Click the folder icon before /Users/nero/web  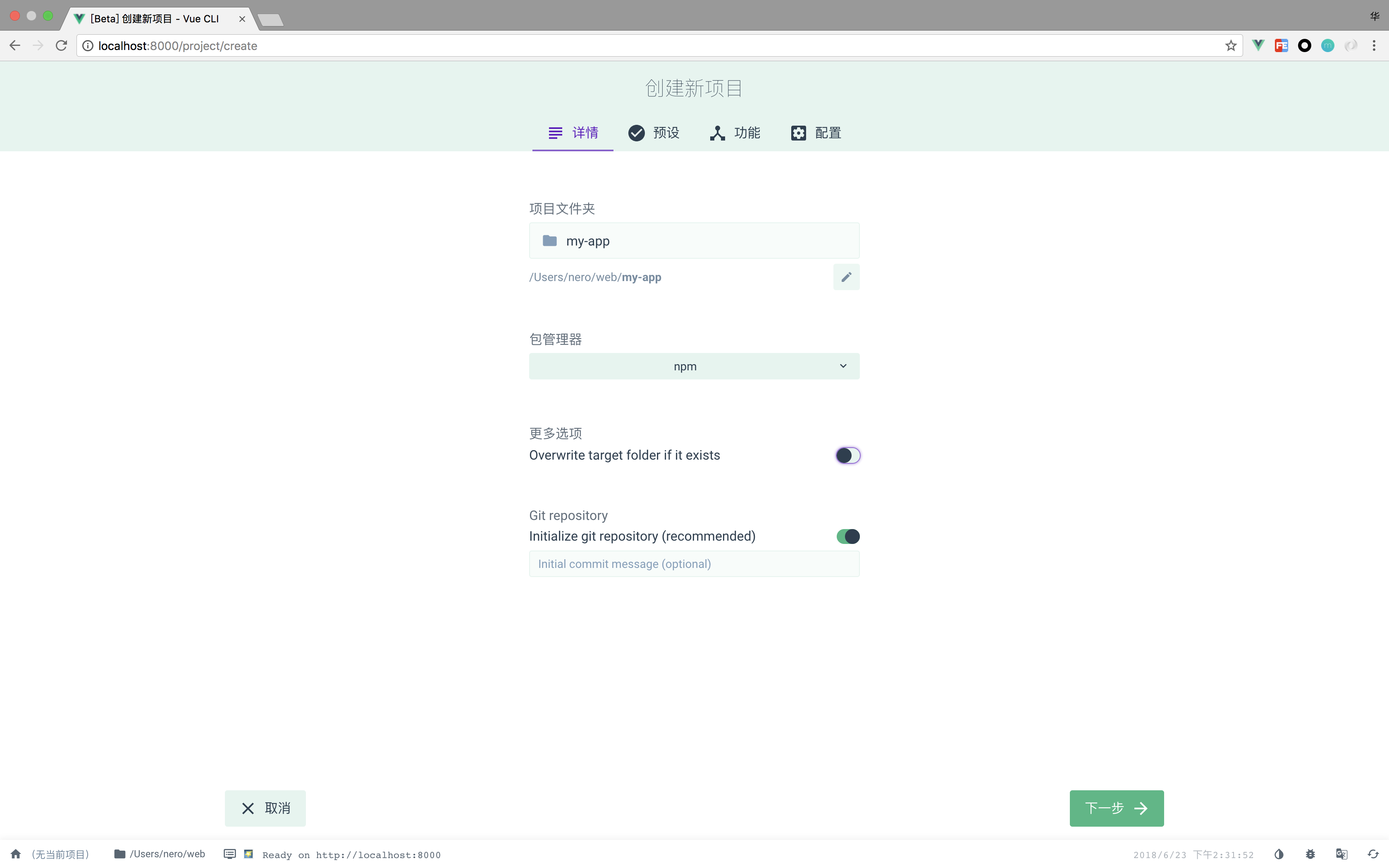(x=119, y=854)
